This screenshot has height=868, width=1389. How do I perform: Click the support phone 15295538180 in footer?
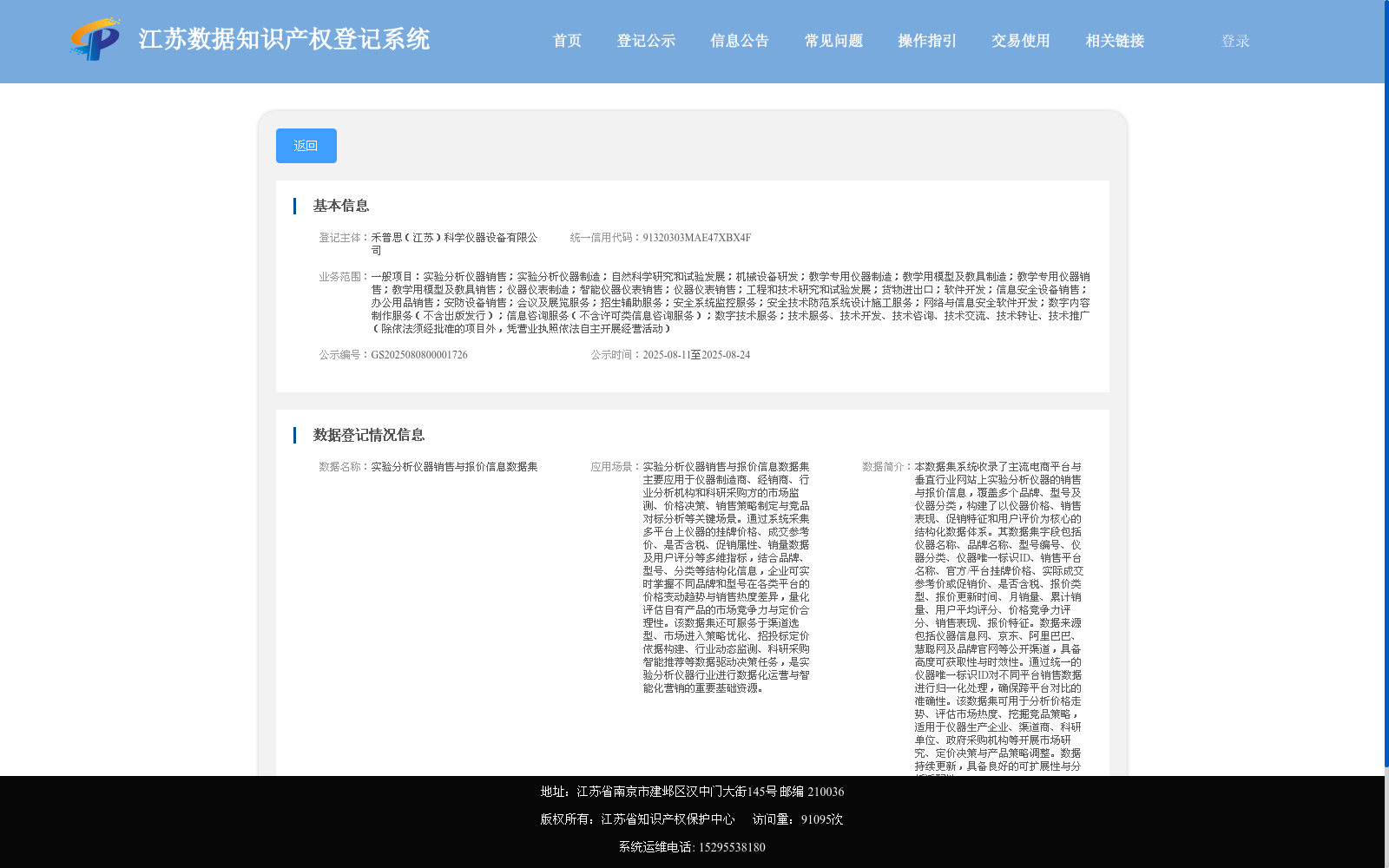[x=692, y=847]
